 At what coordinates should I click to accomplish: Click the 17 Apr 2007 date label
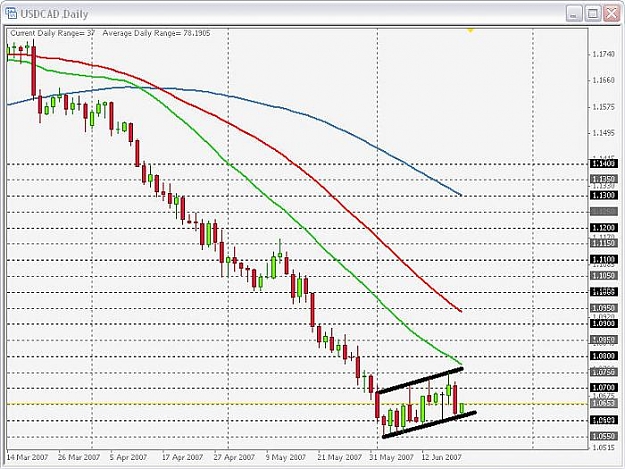[x=182, y=457]
